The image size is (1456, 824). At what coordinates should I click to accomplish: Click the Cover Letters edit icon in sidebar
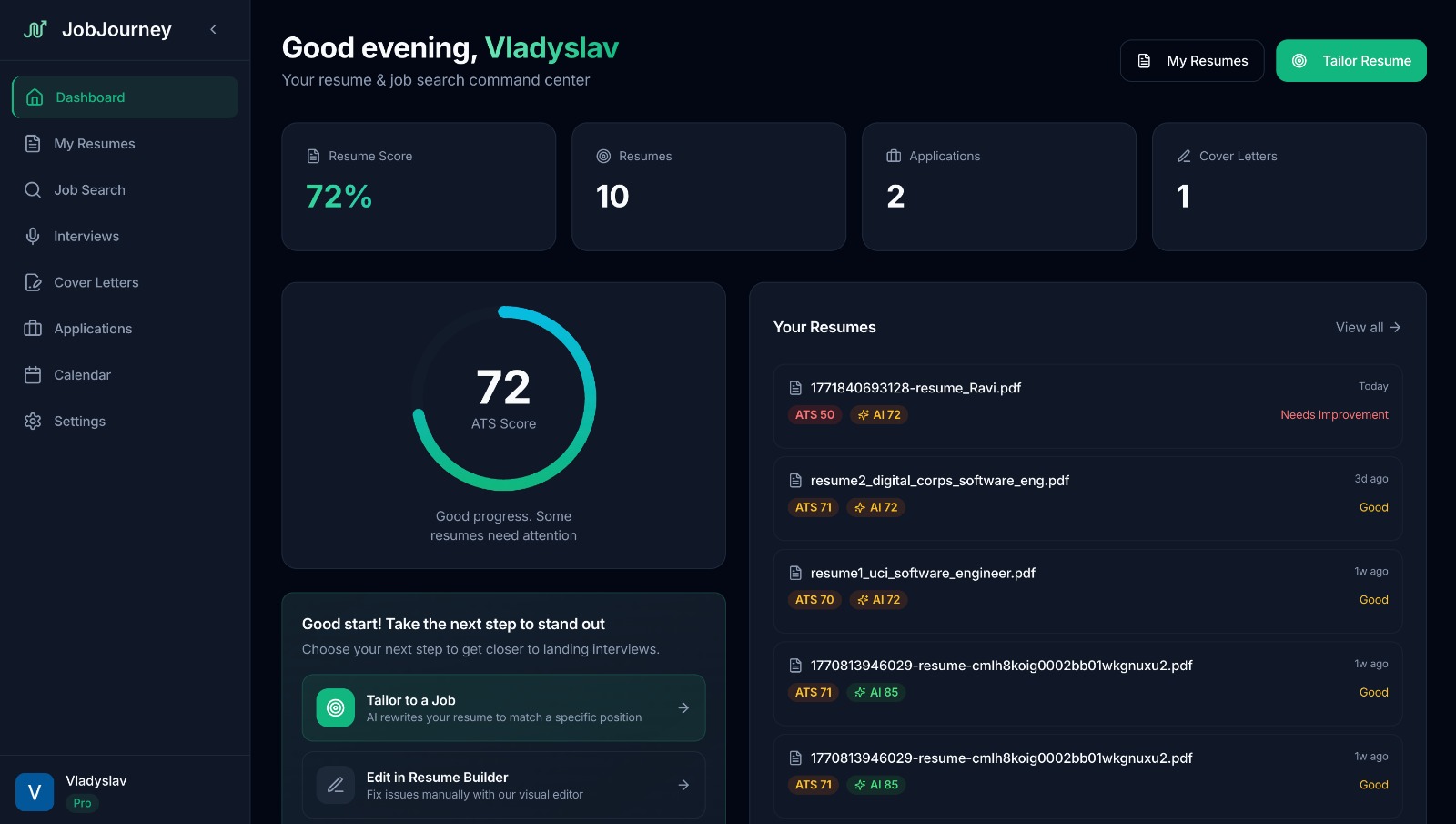click(x=33, y=282)
